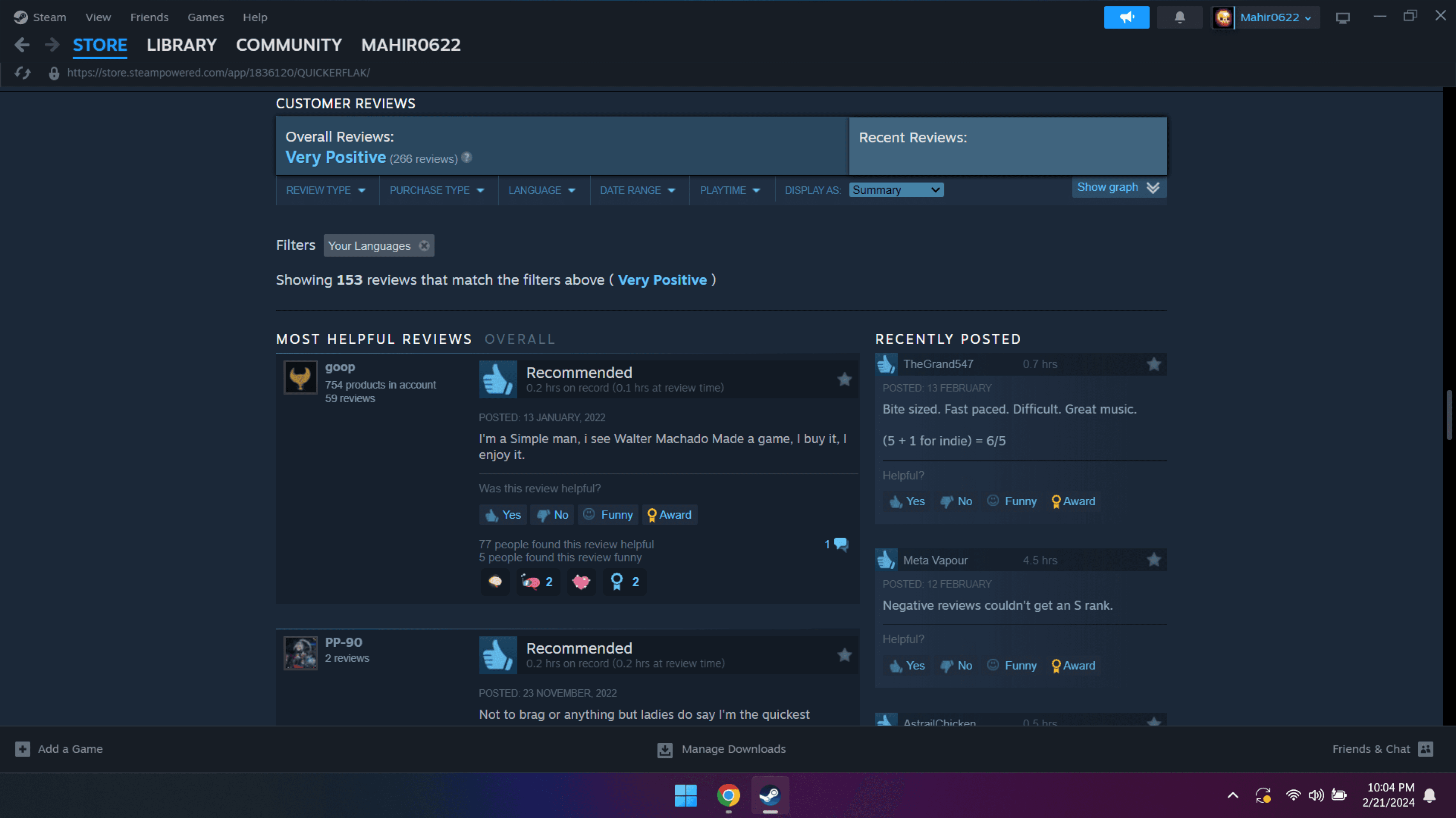Reload the store page
Screen dimensions: 1456x818
23,73
